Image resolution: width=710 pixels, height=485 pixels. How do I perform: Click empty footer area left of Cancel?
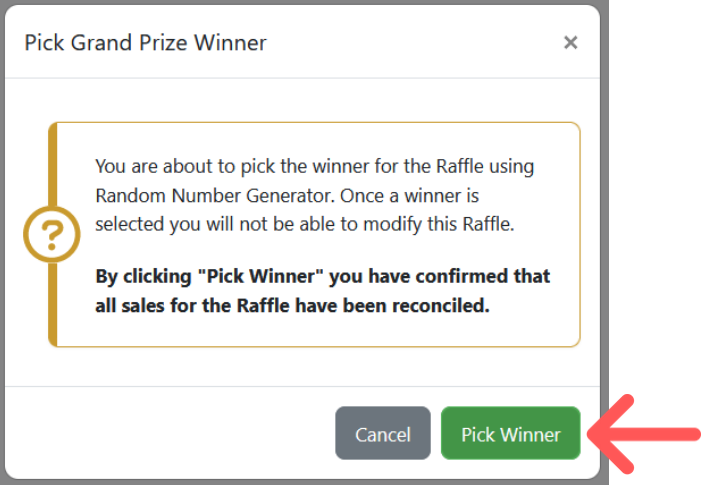[x=170, y=433]
